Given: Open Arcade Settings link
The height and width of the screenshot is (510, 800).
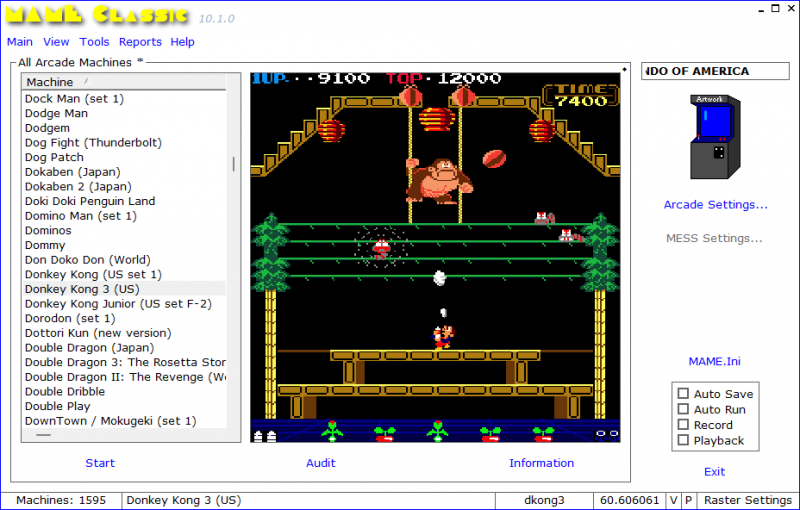Looking at the screenshot, I should tap(715, 205).
